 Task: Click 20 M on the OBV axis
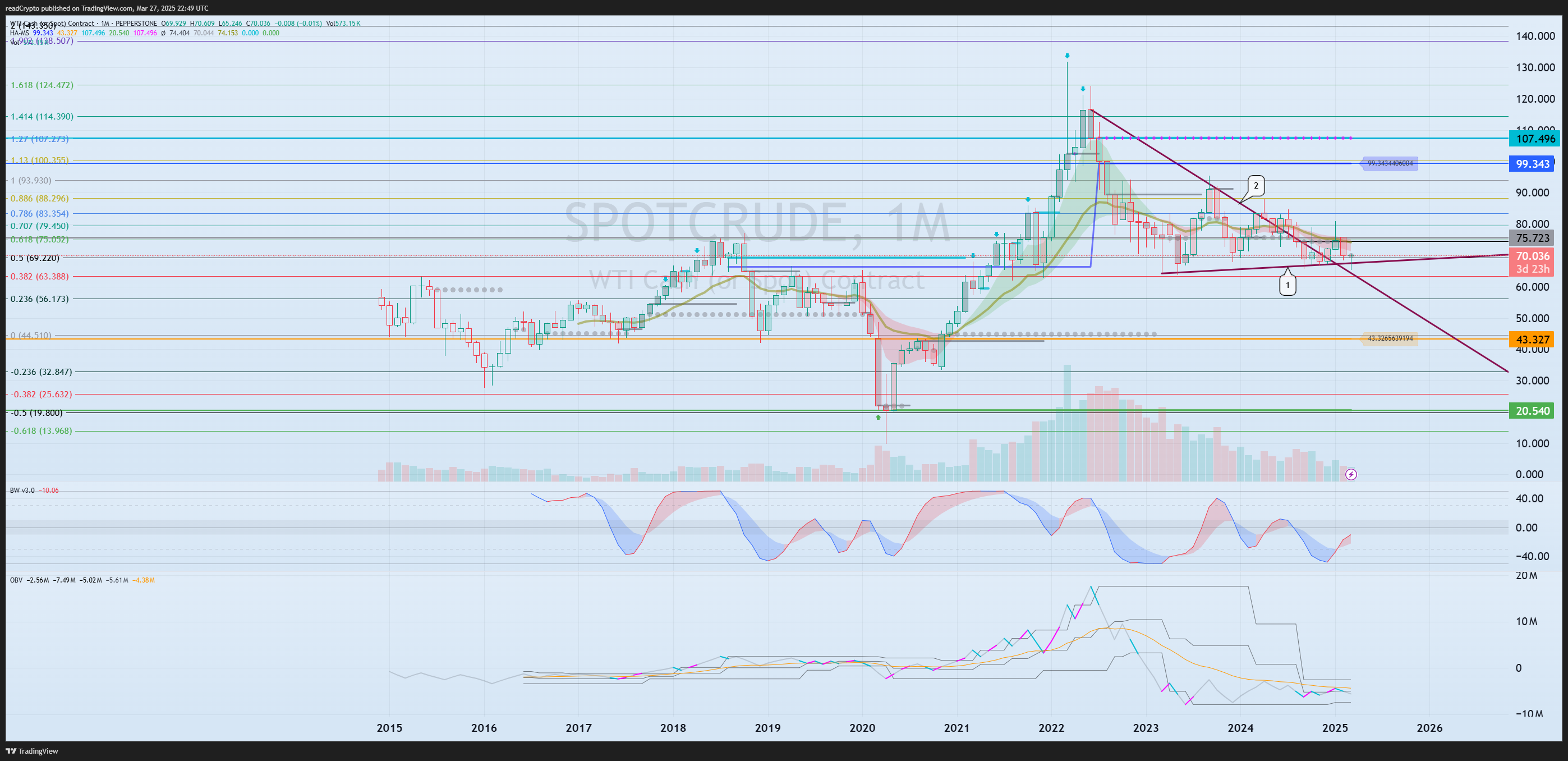(1526, 576)
